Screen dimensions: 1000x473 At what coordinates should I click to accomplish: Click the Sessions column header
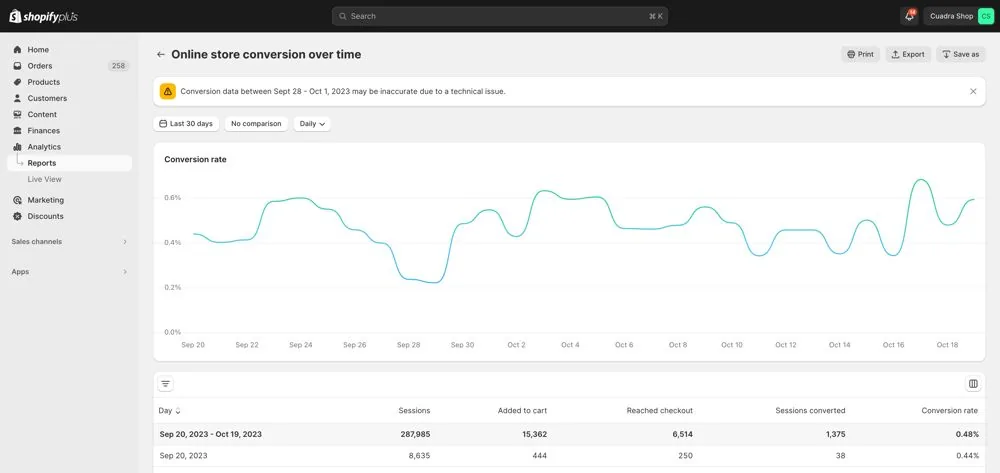pos(414,411)
